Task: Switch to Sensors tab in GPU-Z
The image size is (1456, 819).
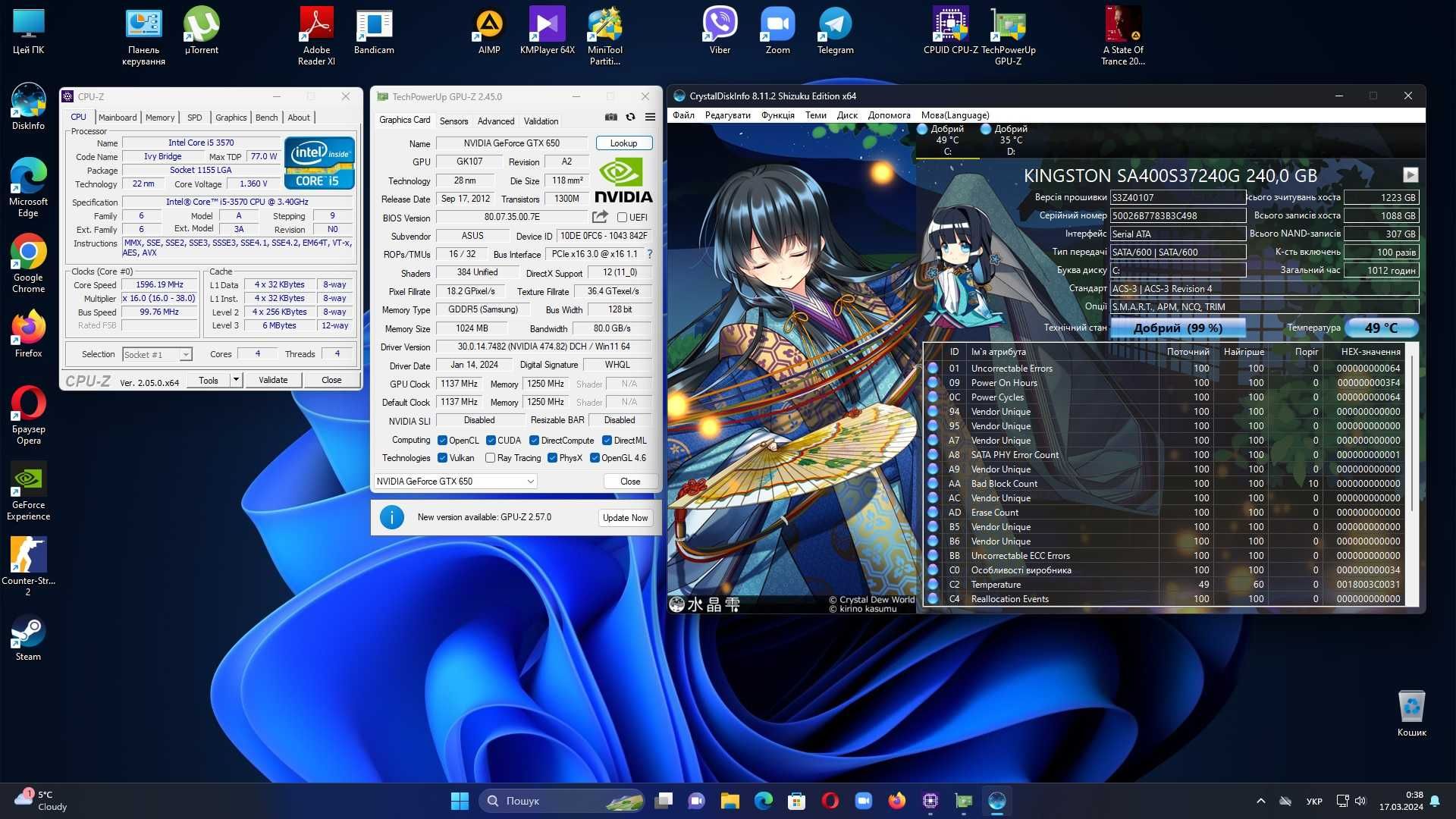Action: pyautogui.click(x=453, y=121)
